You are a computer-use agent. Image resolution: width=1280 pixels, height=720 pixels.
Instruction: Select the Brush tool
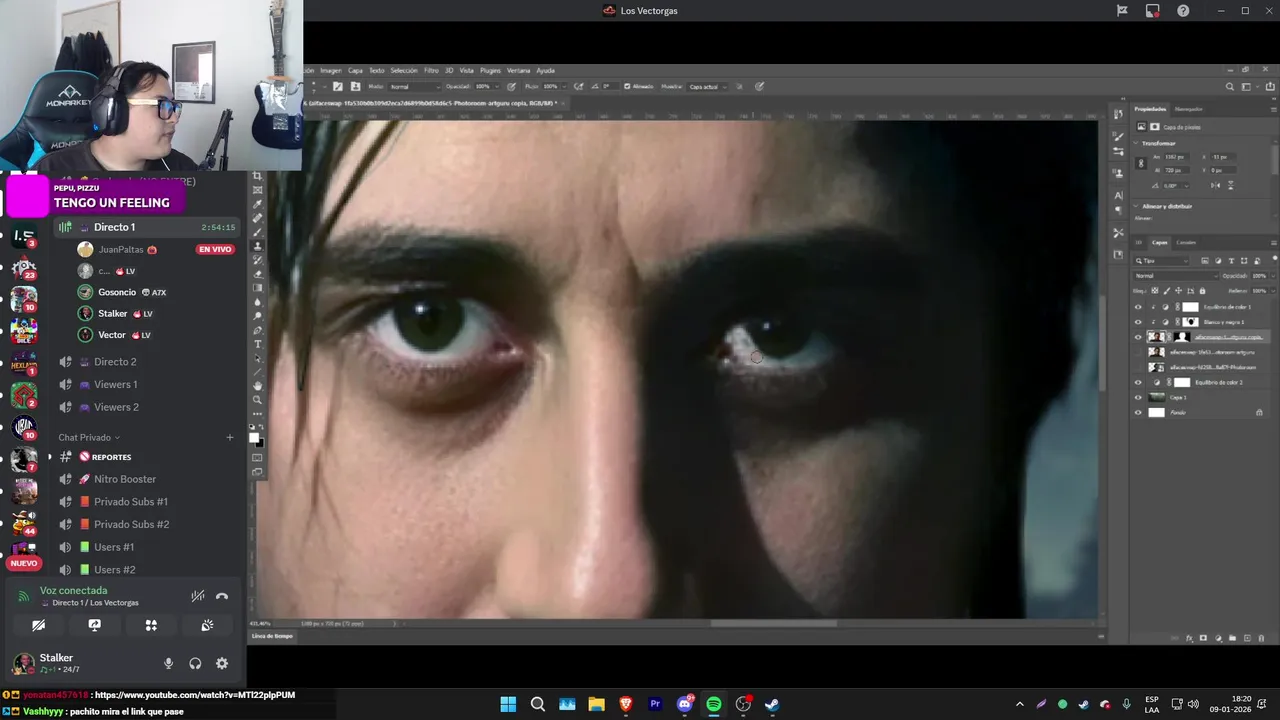pyautogui.click(x=258, y=232)
